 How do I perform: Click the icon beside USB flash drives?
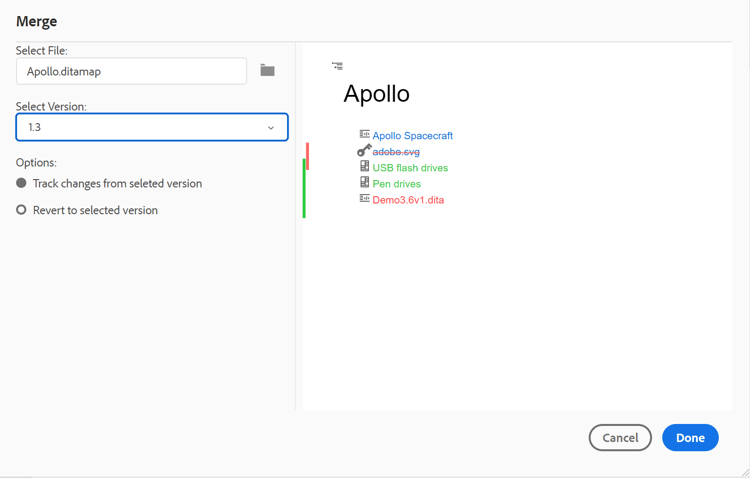[x=364, y=166]
